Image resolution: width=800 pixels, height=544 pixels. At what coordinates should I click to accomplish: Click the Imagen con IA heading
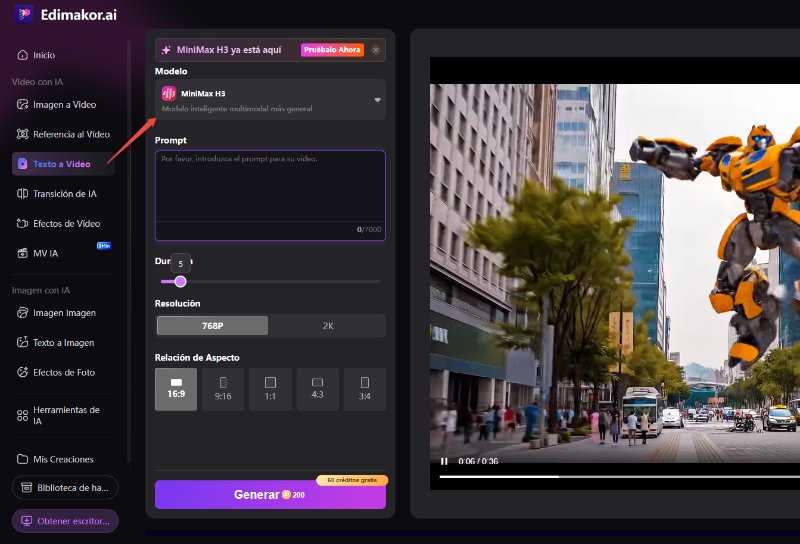click(41, 290)
